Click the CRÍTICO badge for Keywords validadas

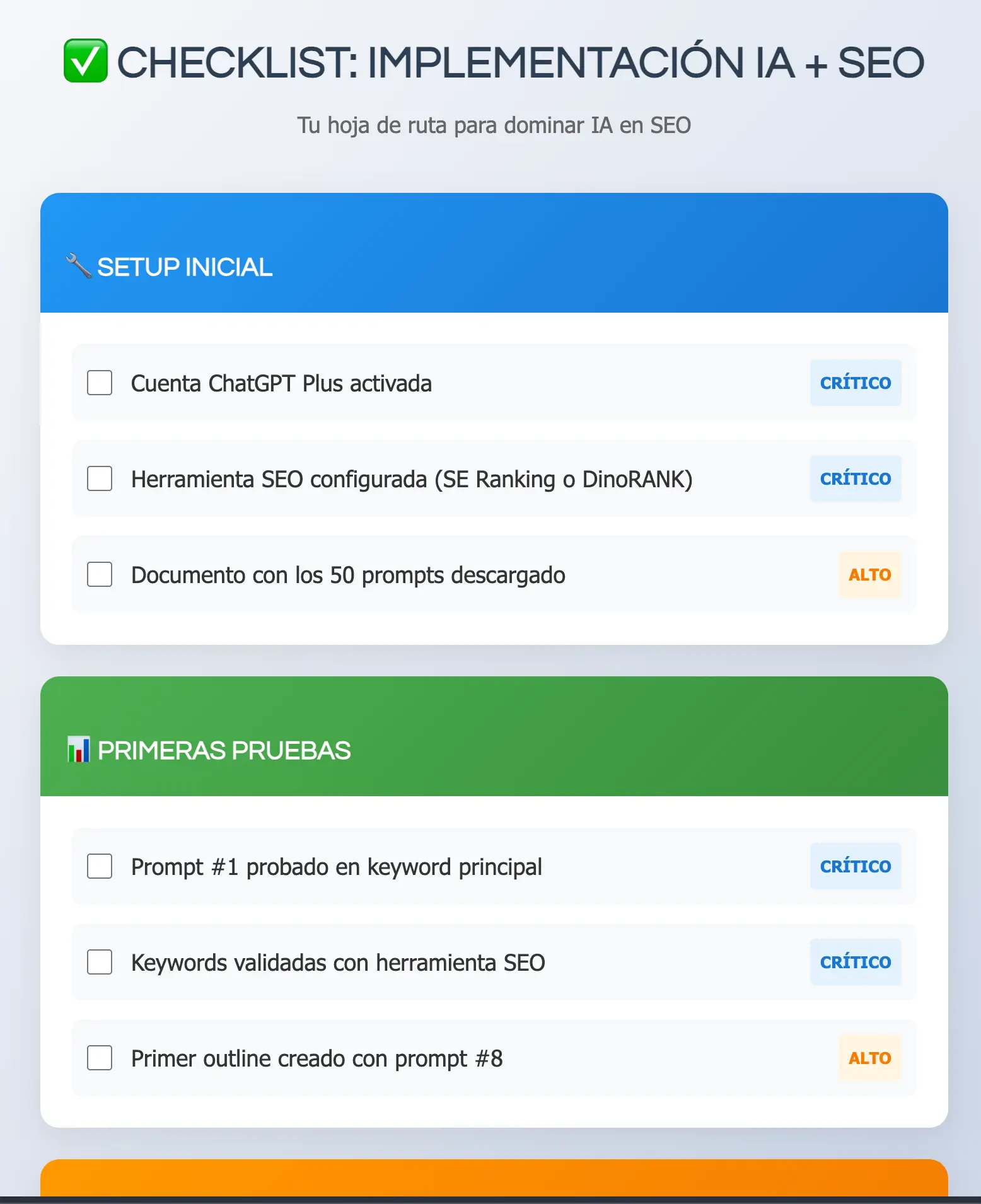(856, 962)
